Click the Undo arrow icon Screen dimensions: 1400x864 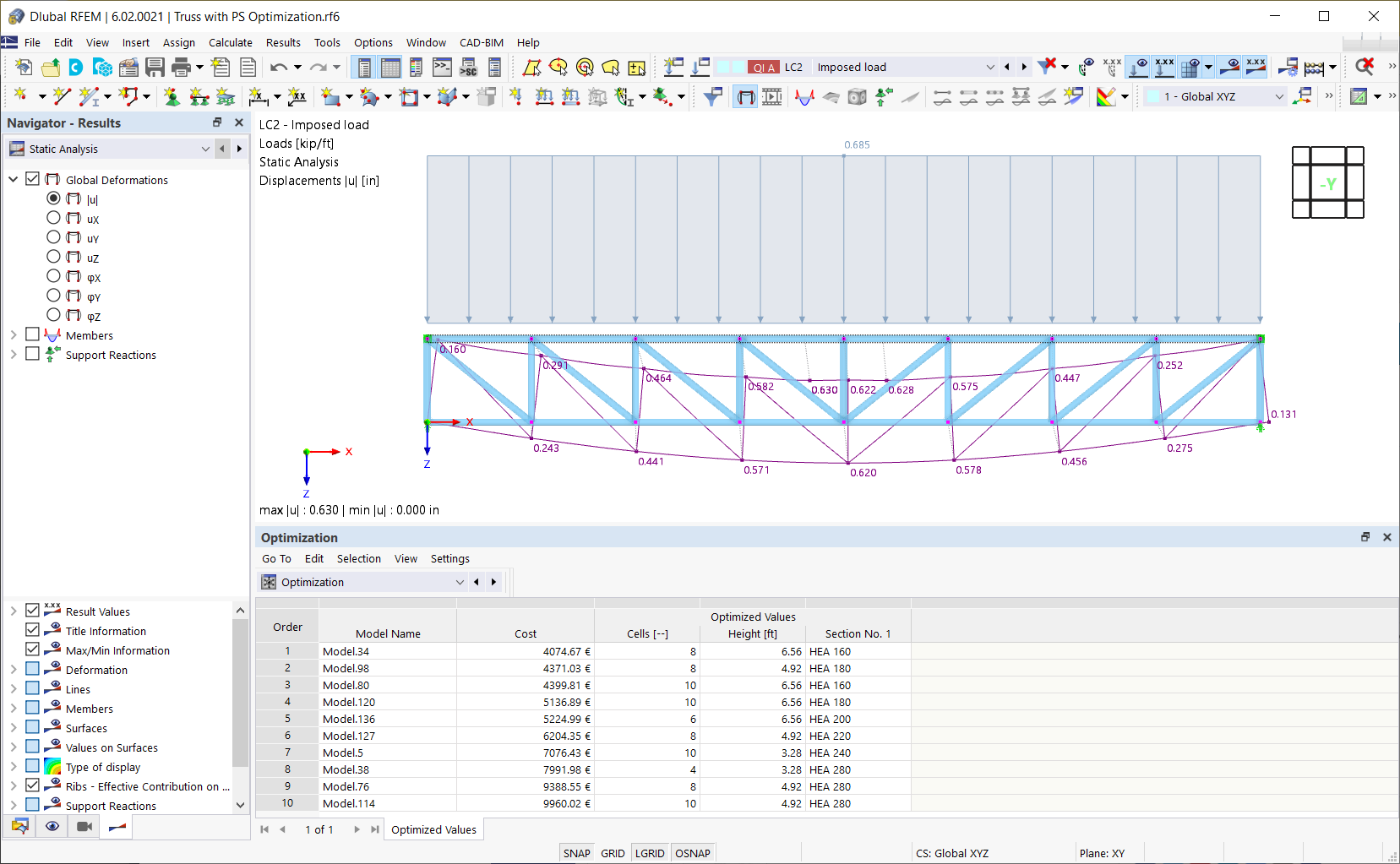(x=279, y=68)
